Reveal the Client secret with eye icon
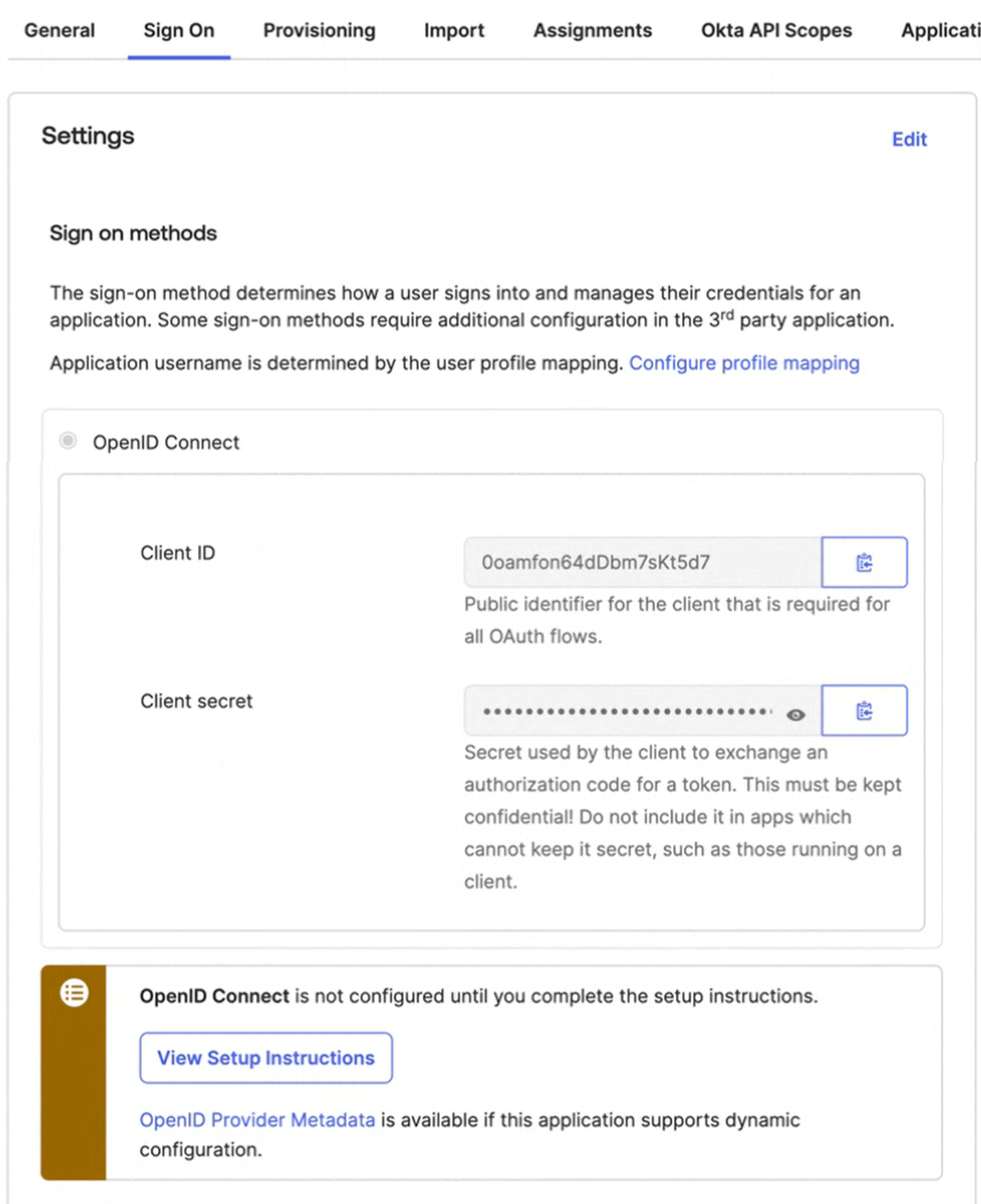 click(x=796, y=714)
